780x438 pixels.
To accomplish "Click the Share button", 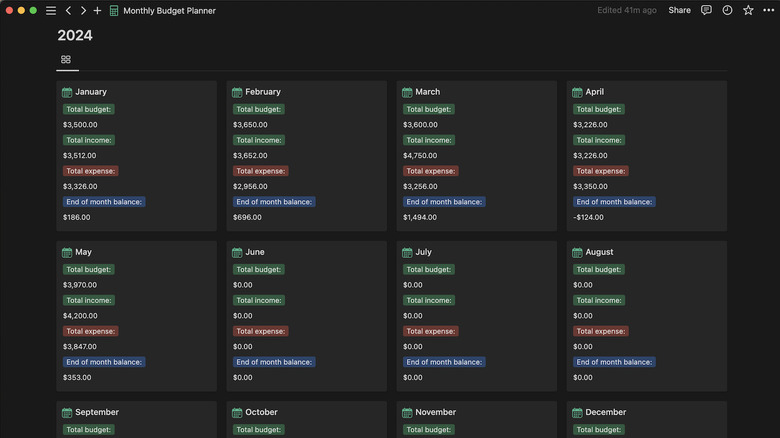I will click(x=679, y=11).
